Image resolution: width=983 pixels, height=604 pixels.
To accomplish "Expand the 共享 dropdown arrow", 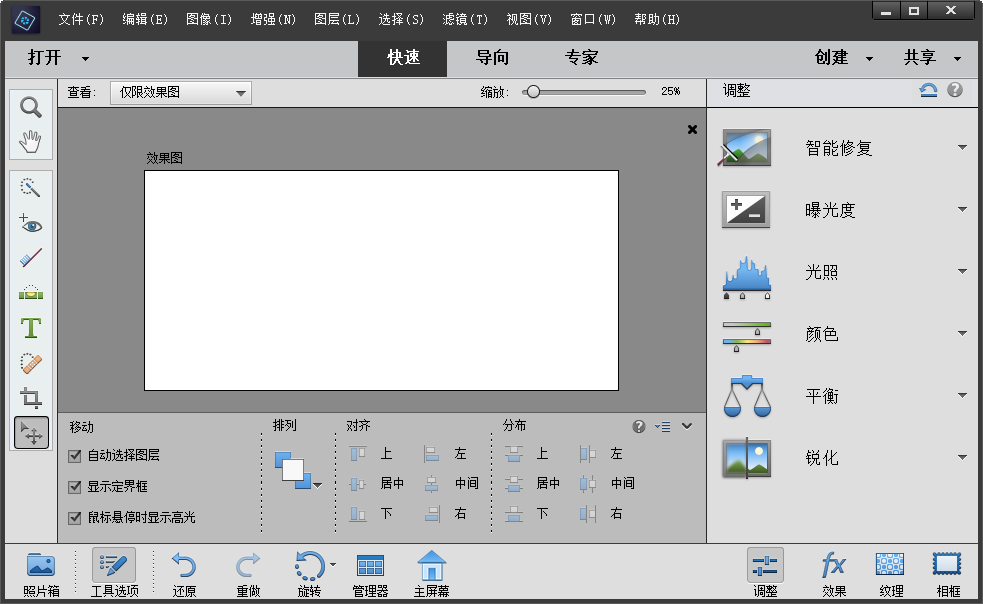I will [957, 58].
